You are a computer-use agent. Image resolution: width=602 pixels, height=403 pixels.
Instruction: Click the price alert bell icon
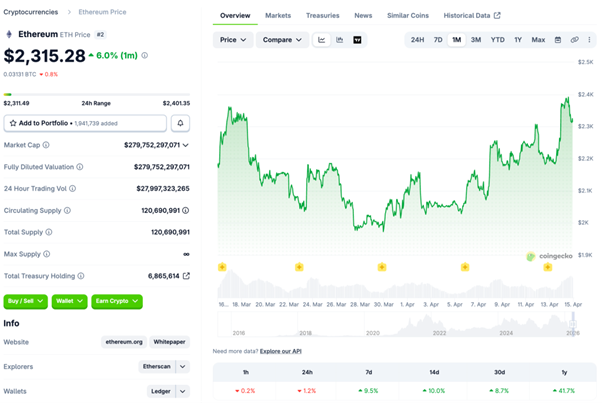coord(181,123)
